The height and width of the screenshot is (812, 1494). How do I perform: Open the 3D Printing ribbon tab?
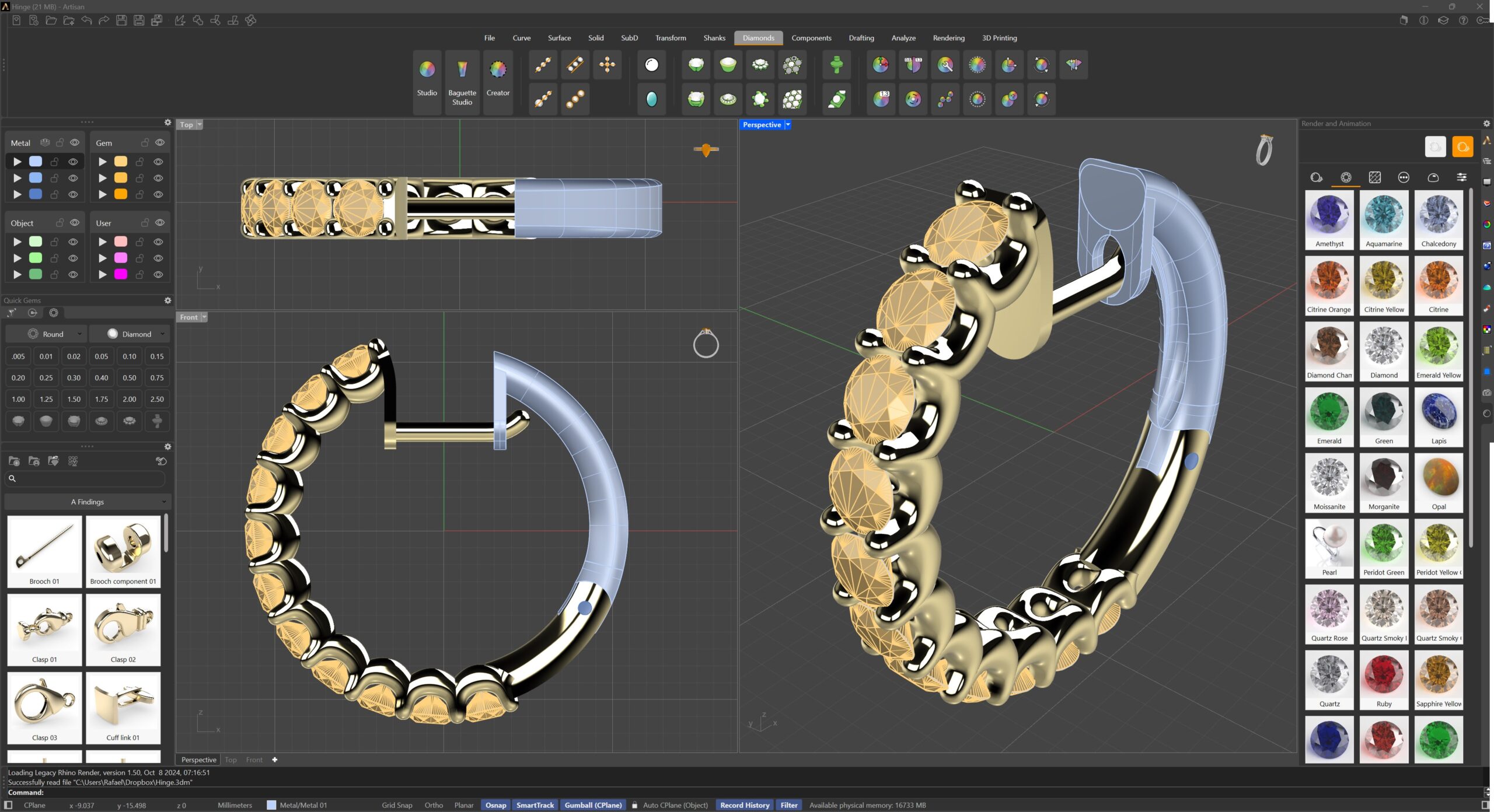click(999, 38)
